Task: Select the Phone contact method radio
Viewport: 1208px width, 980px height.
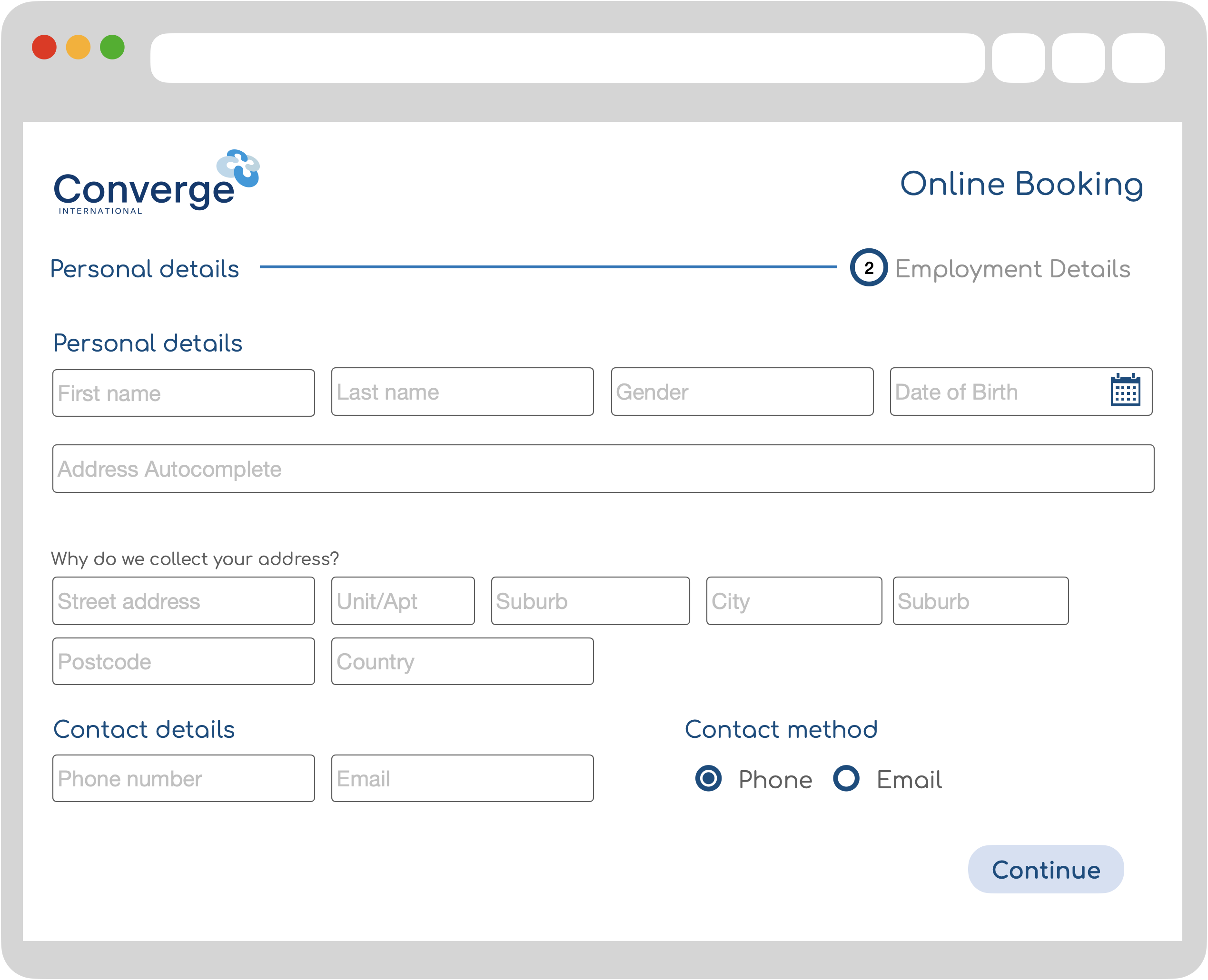Action: (x=708, y=778)
